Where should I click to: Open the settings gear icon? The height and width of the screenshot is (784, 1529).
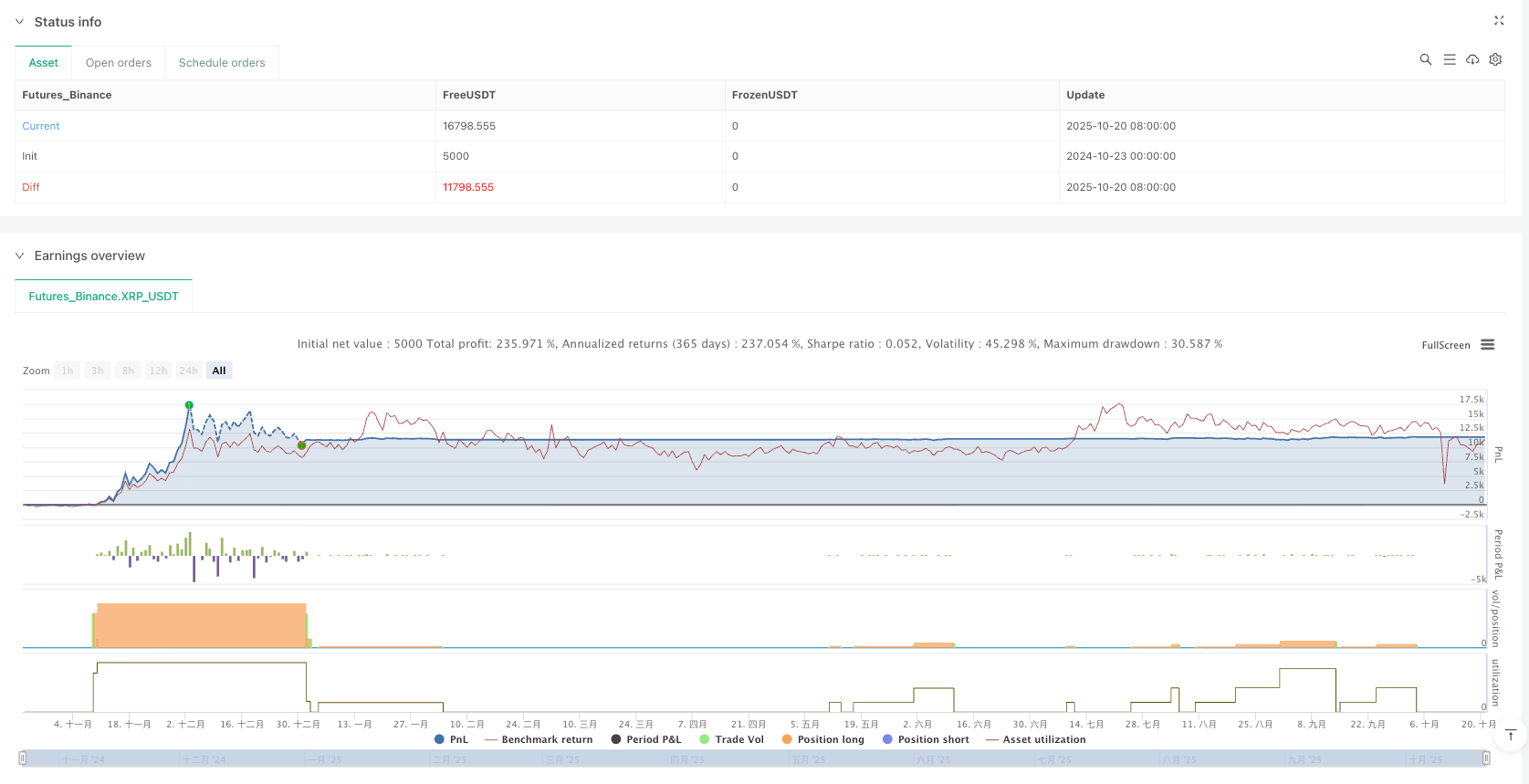click(x=1495, y=59)
